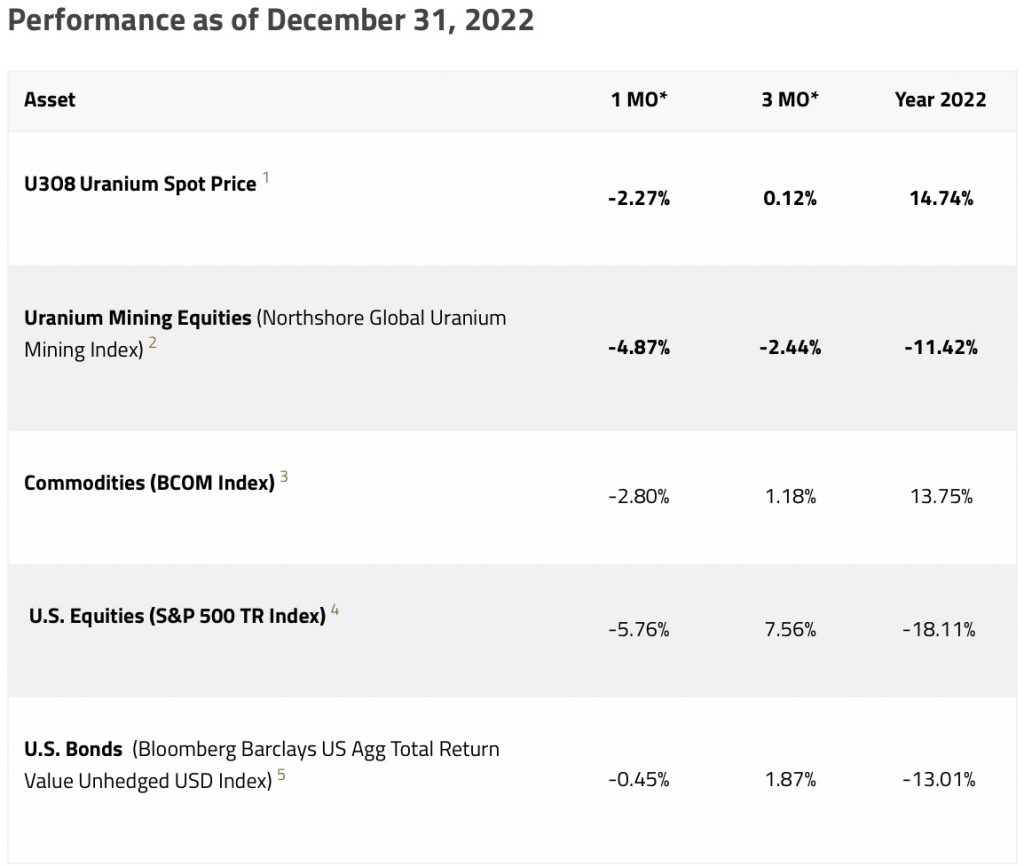Click the U.S. Bonds row label

(73, 749)
